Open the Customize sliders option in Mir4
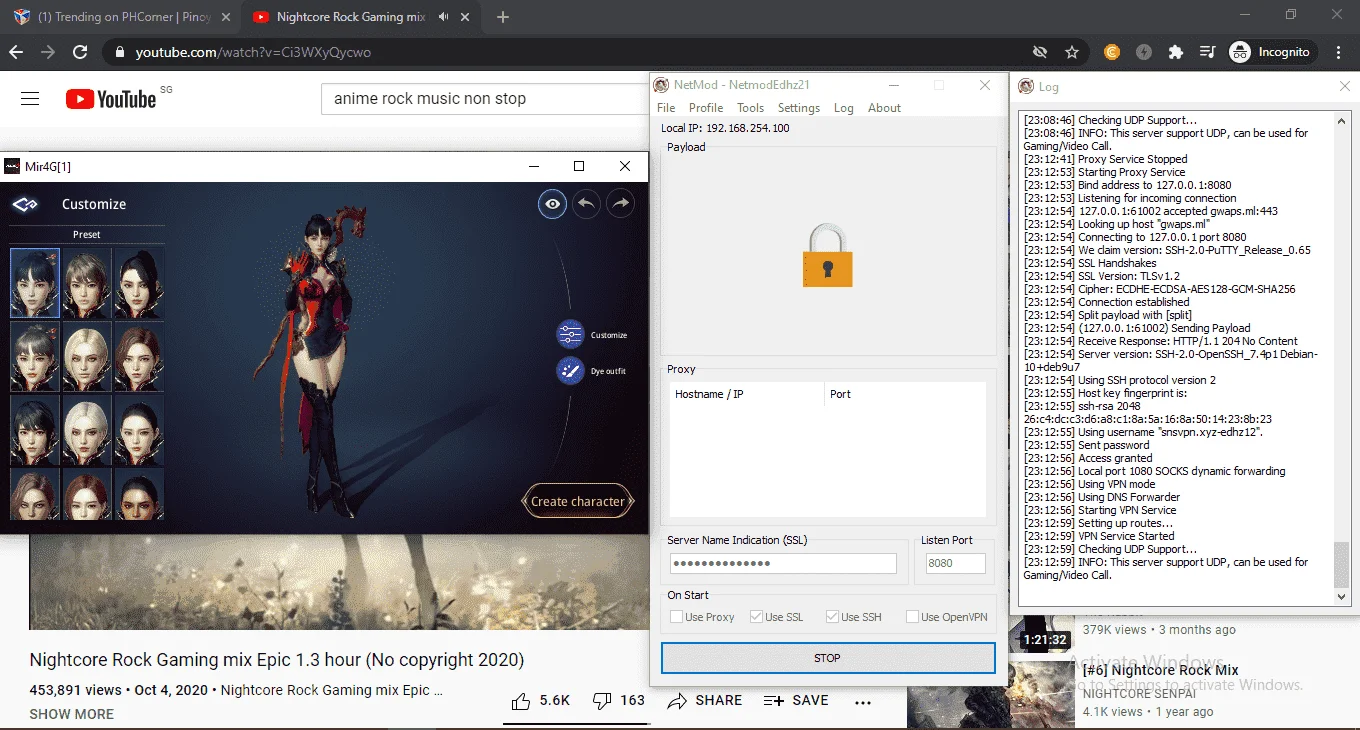The image size is (1360, 730). tap(570, 334)
